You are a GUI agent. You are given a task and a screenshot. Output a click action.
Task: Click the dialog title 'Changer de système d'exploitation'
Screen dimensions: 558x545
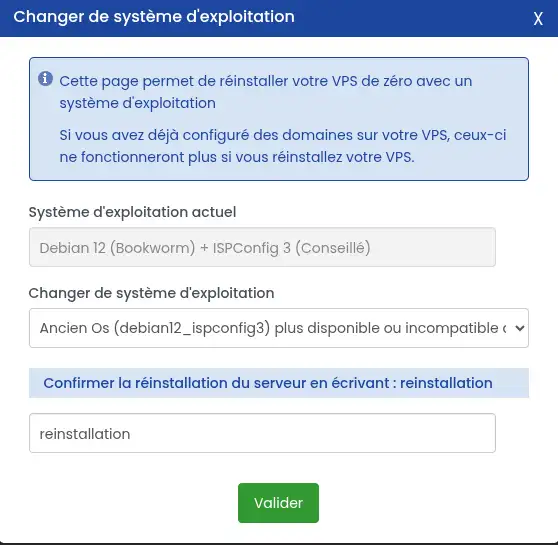[154, 17]
